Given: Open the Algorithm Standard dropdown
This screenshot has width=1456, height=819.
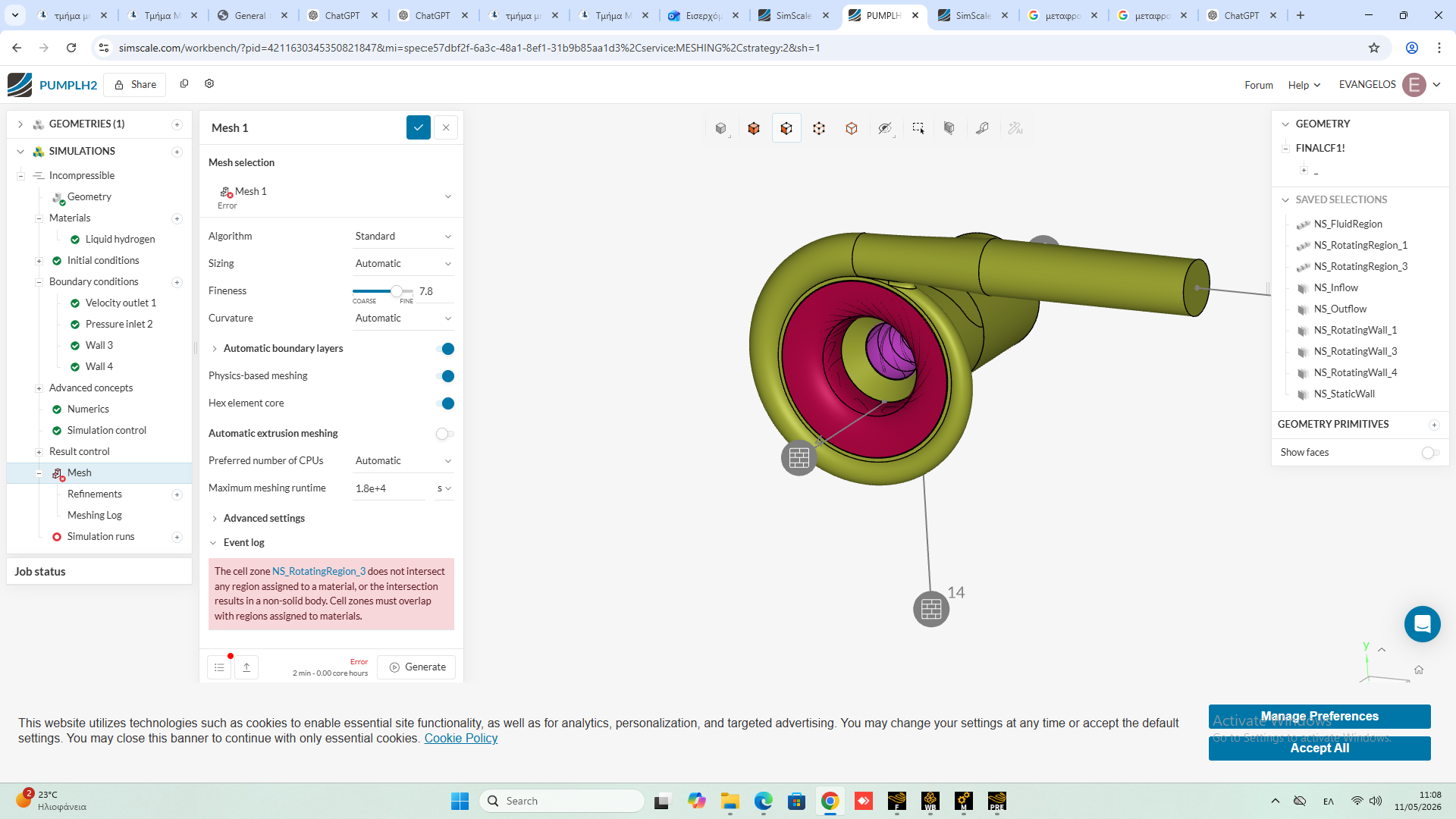Looking at the screenshot, I should 403,237.
